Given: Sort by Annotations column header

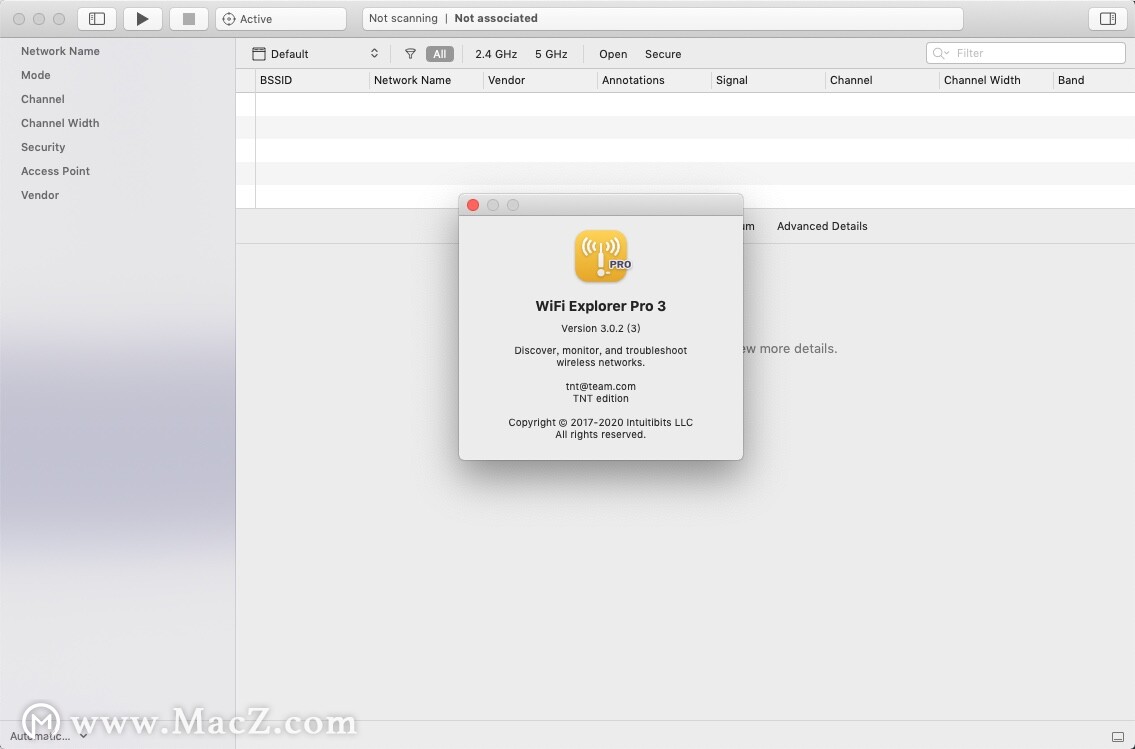Looking at the screenshot, I should [654, 80].
